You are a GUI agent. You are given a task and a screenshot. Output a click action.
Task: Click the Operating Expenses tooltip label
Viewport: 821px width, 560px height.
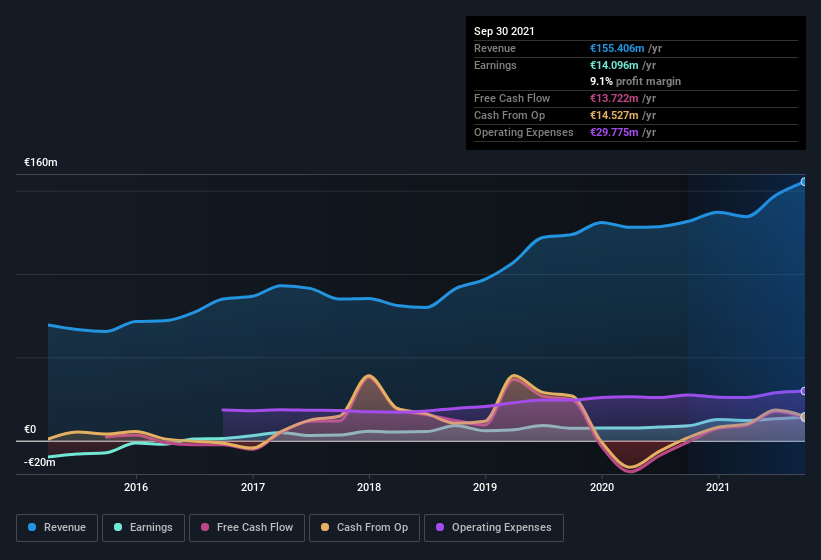524,132
